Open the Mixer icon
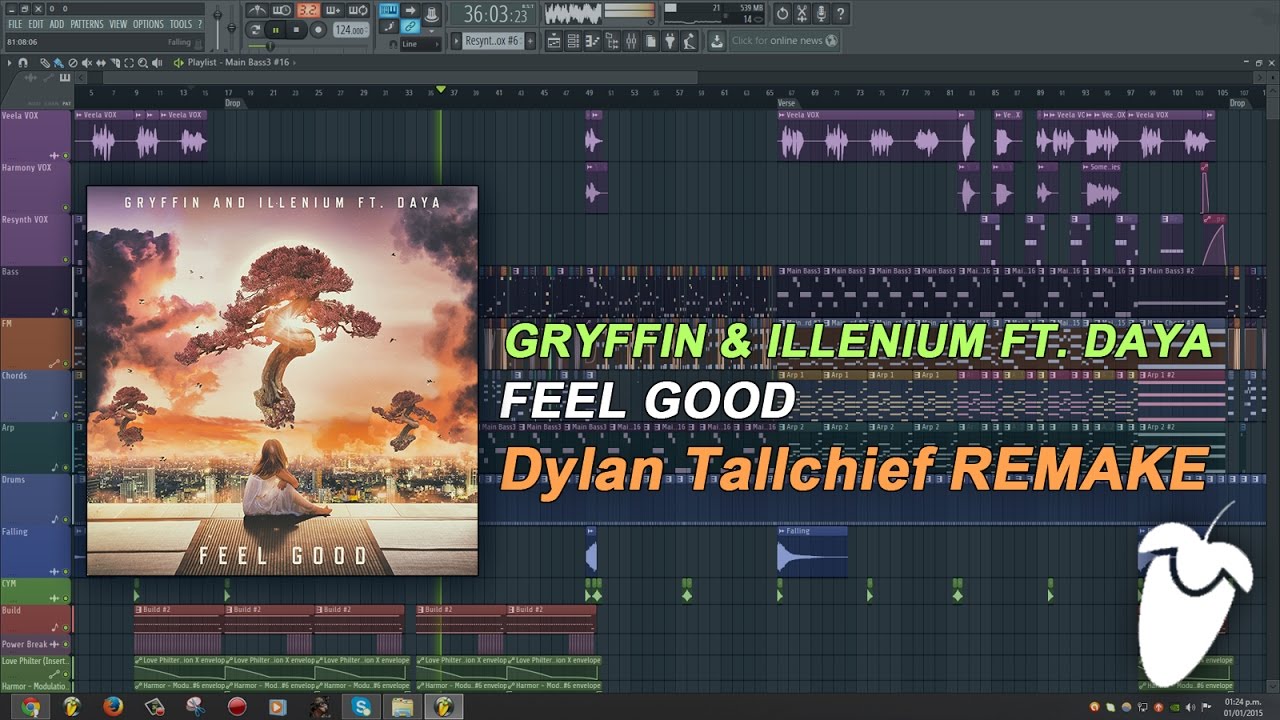This screenshot has width=1280, height=720. [631, 41]
